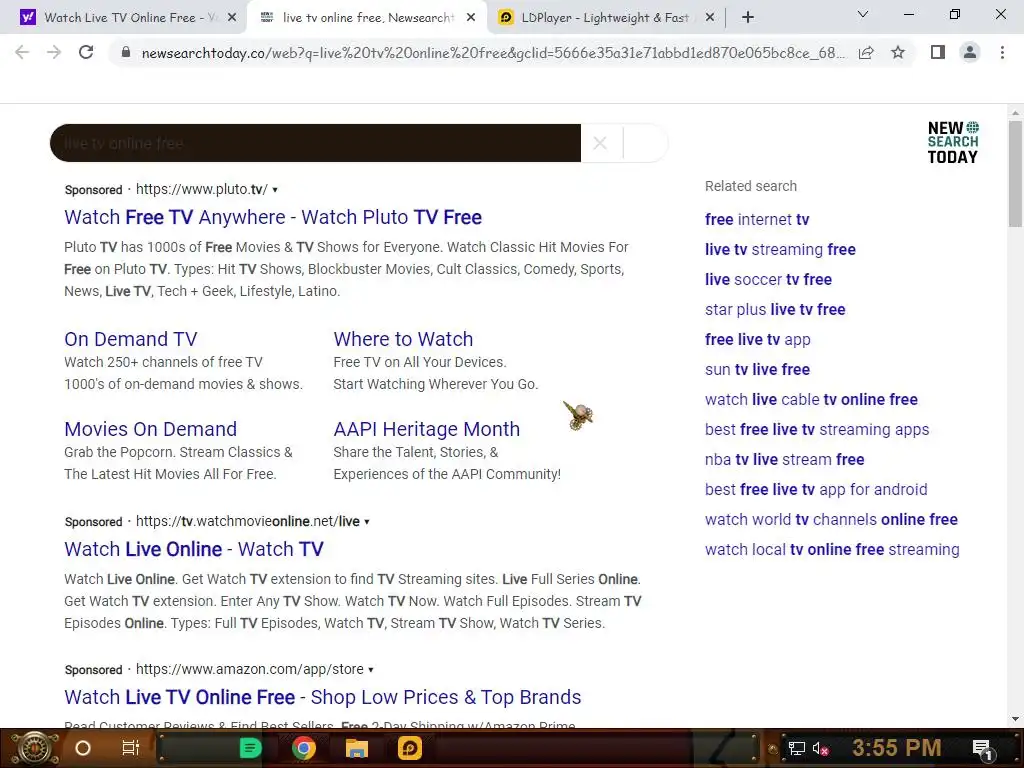1024x768 pixels.
Task: Expand pluto.tv ad URL dropdown arrow
Action: pyautogui.click(x=275, y=190)
